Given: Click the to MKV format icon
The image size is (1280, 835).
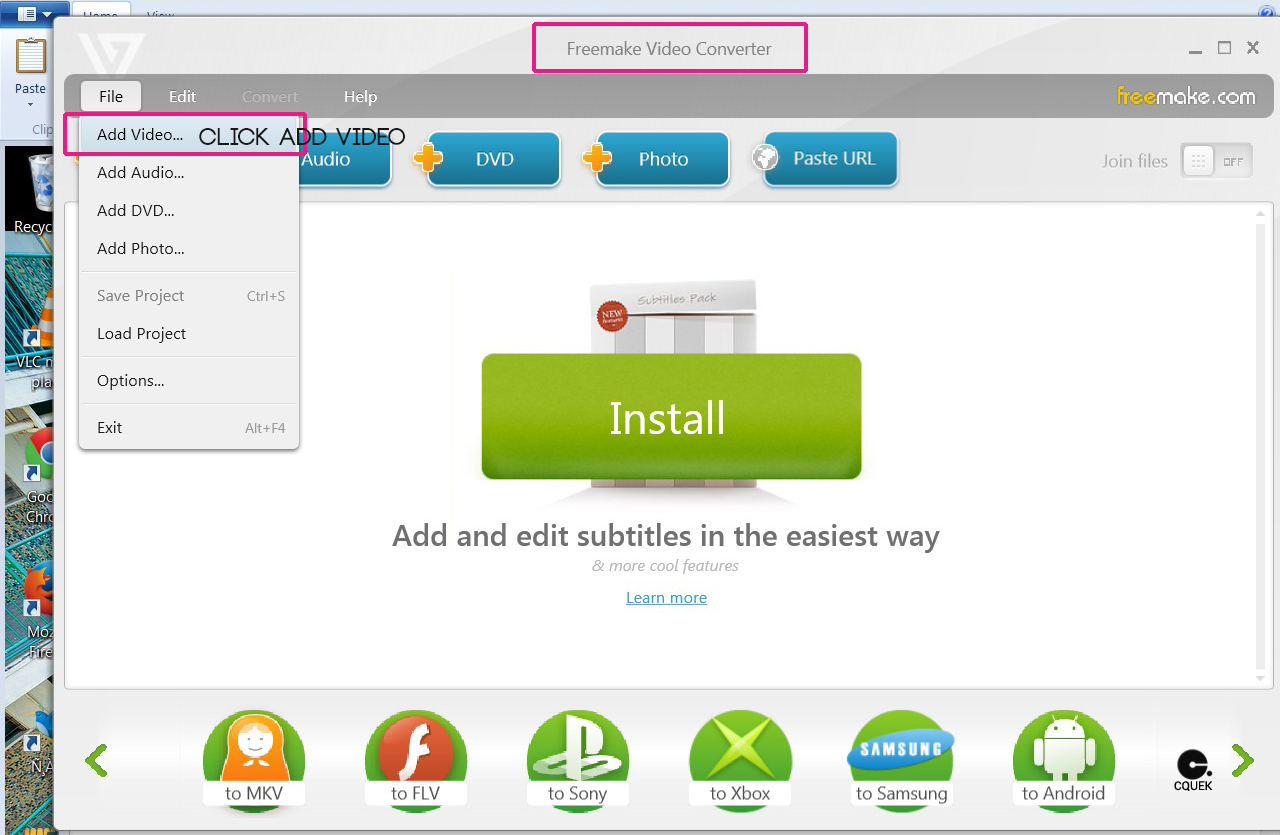Looking at the screenshot, I should [x=254, y=760].
